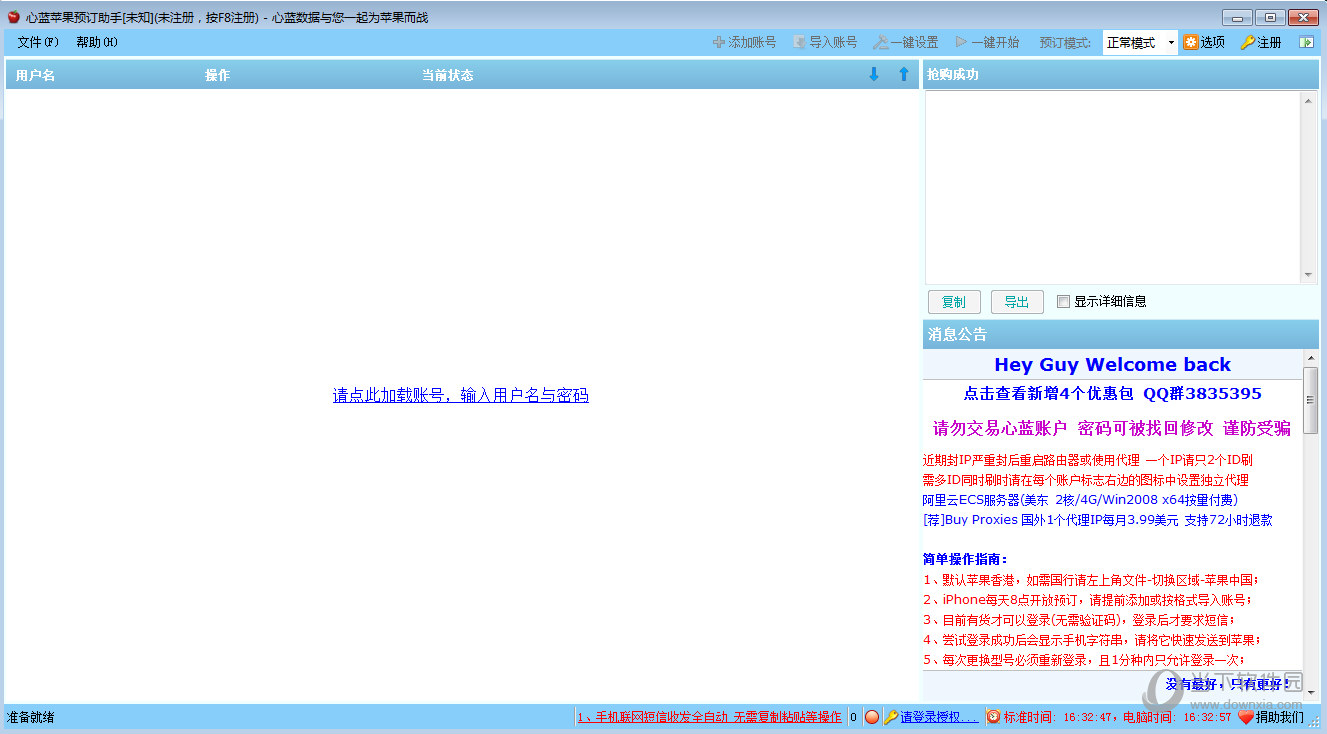Click the red heart 捐助我们 icon
Viewport: 1327px width, 734px height.
[x=1245, y=717]
